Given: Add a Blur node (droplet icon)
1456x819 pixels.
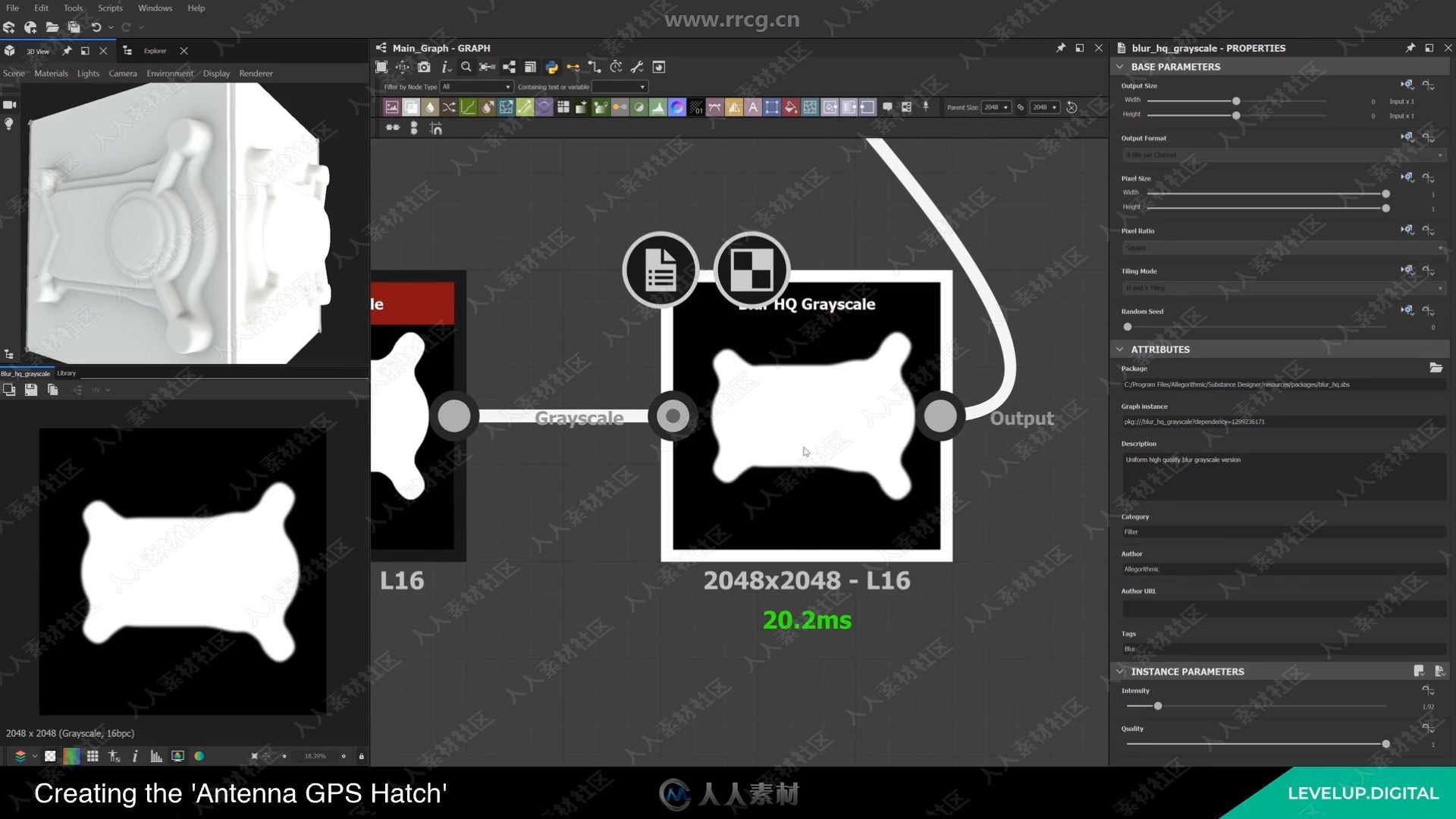Looking at the screenshot, I should coord(430,108).
